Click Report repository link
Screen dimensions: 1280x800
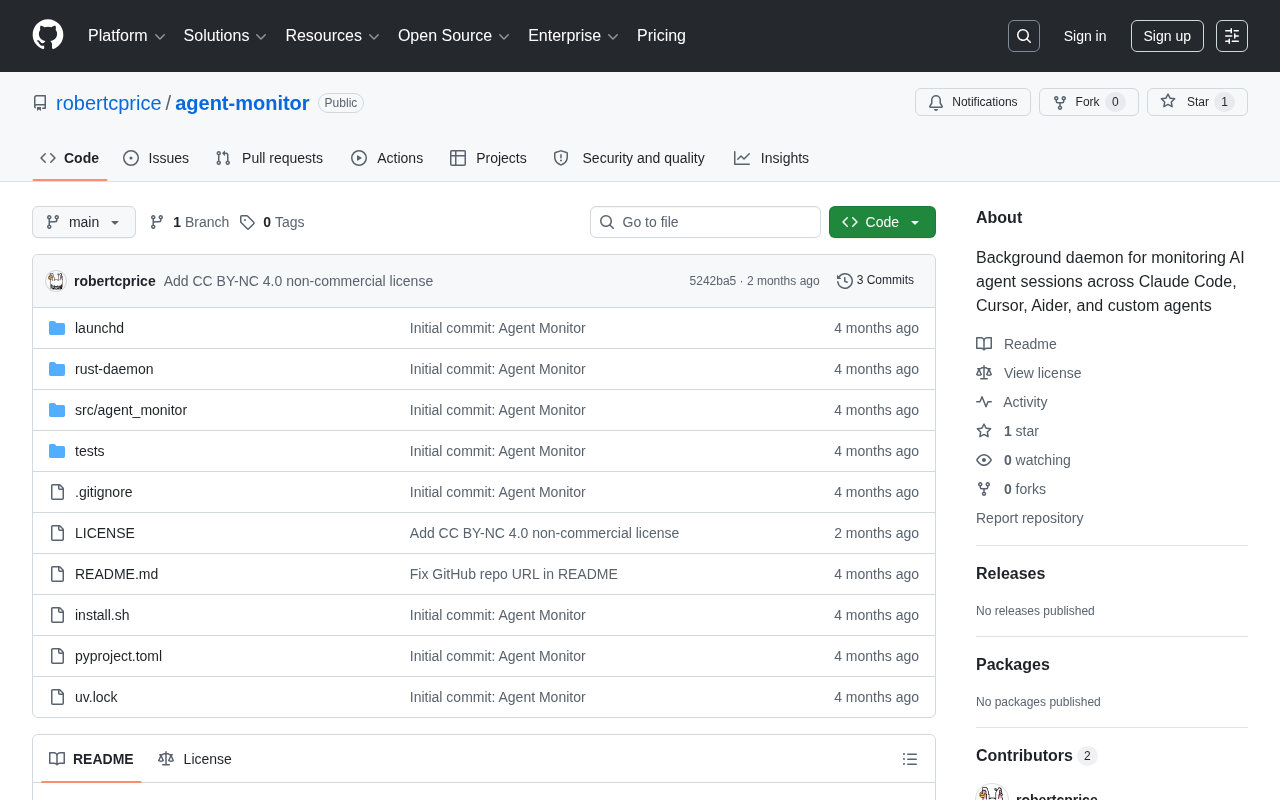click(x=1029, y=518)
